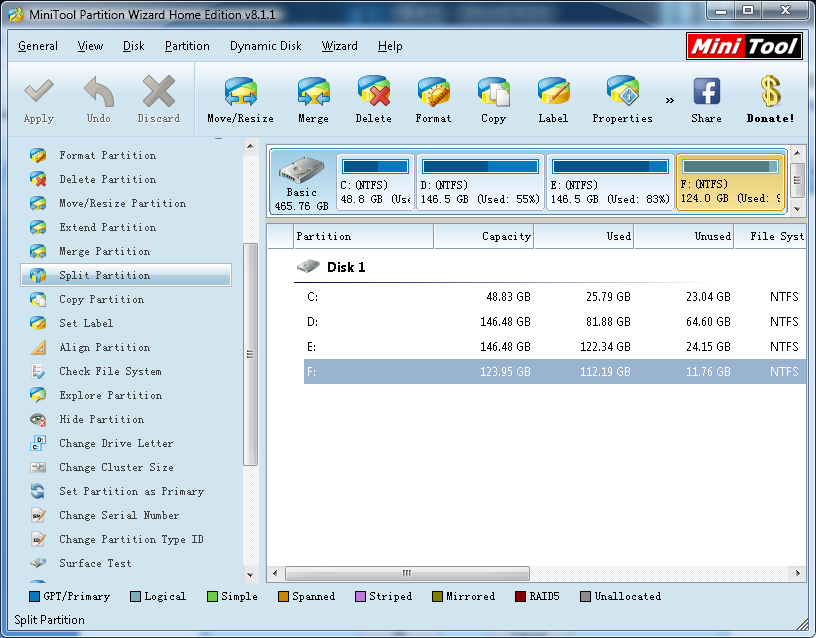
Task: Click the Change Drive Letter icon
Action: 38,443
